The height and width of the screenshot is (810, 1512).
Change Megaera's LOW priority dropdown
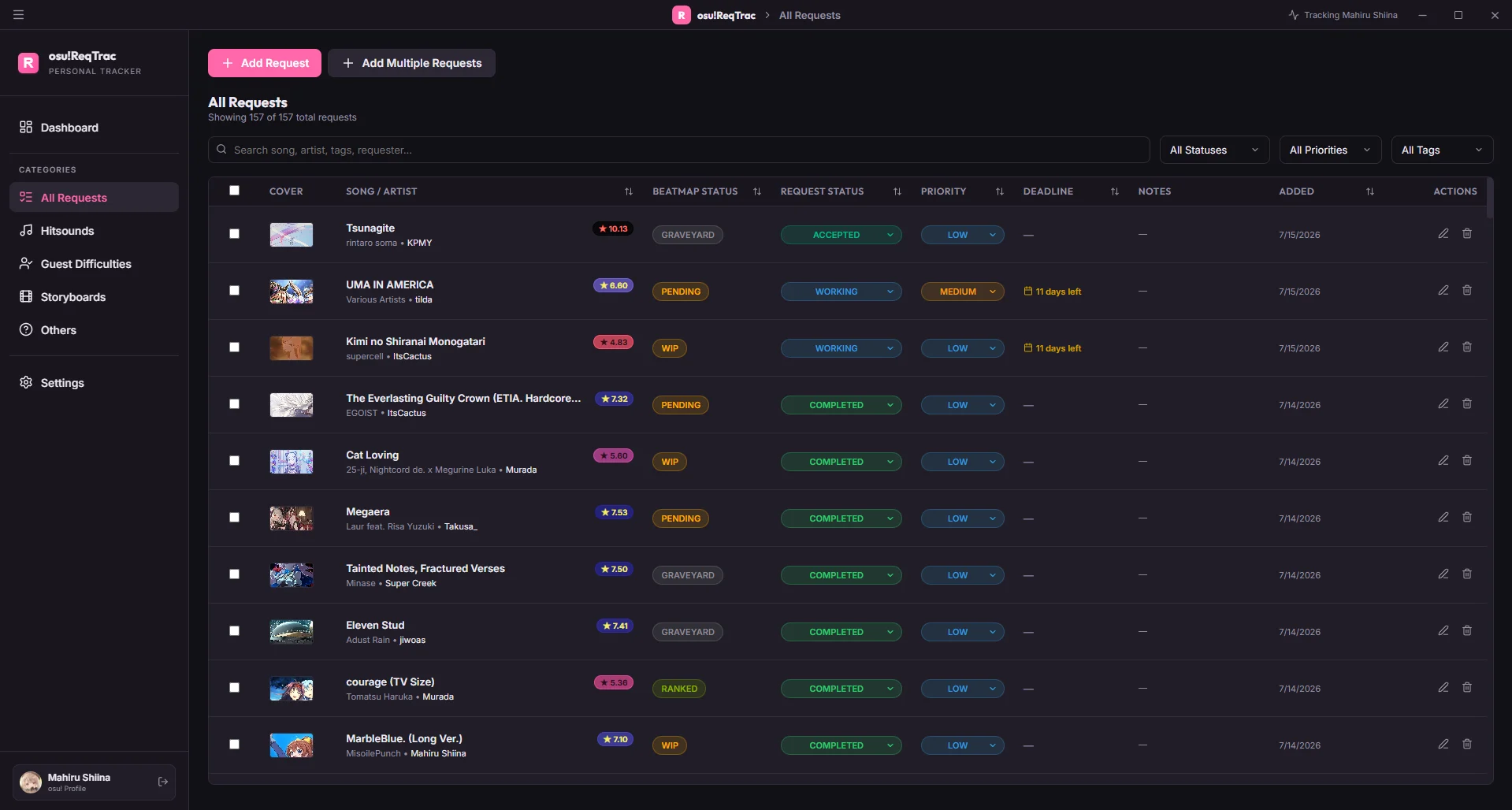tap(962, 518)
